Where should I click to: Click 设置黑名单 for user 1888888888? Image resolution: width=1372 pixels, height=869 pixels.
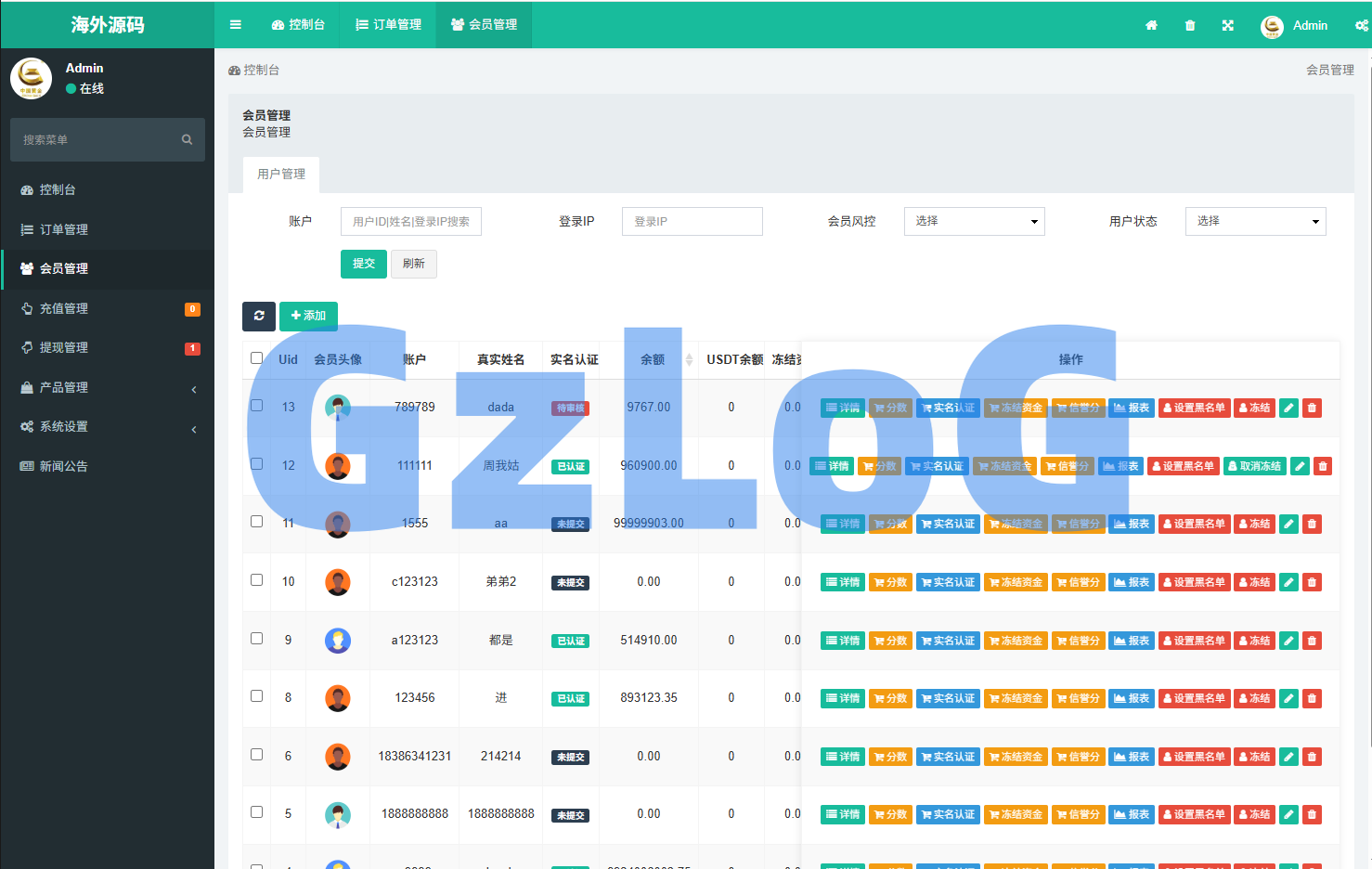click(x=1194, y=814)
